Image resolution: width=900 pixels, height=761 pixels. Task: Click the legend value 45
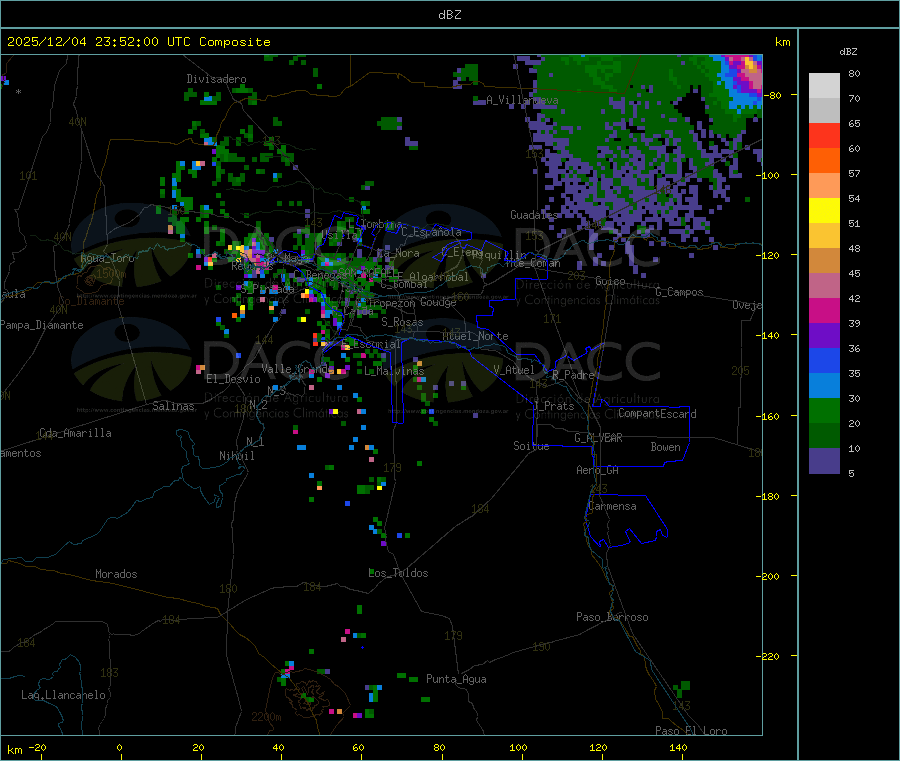point(854,274)
